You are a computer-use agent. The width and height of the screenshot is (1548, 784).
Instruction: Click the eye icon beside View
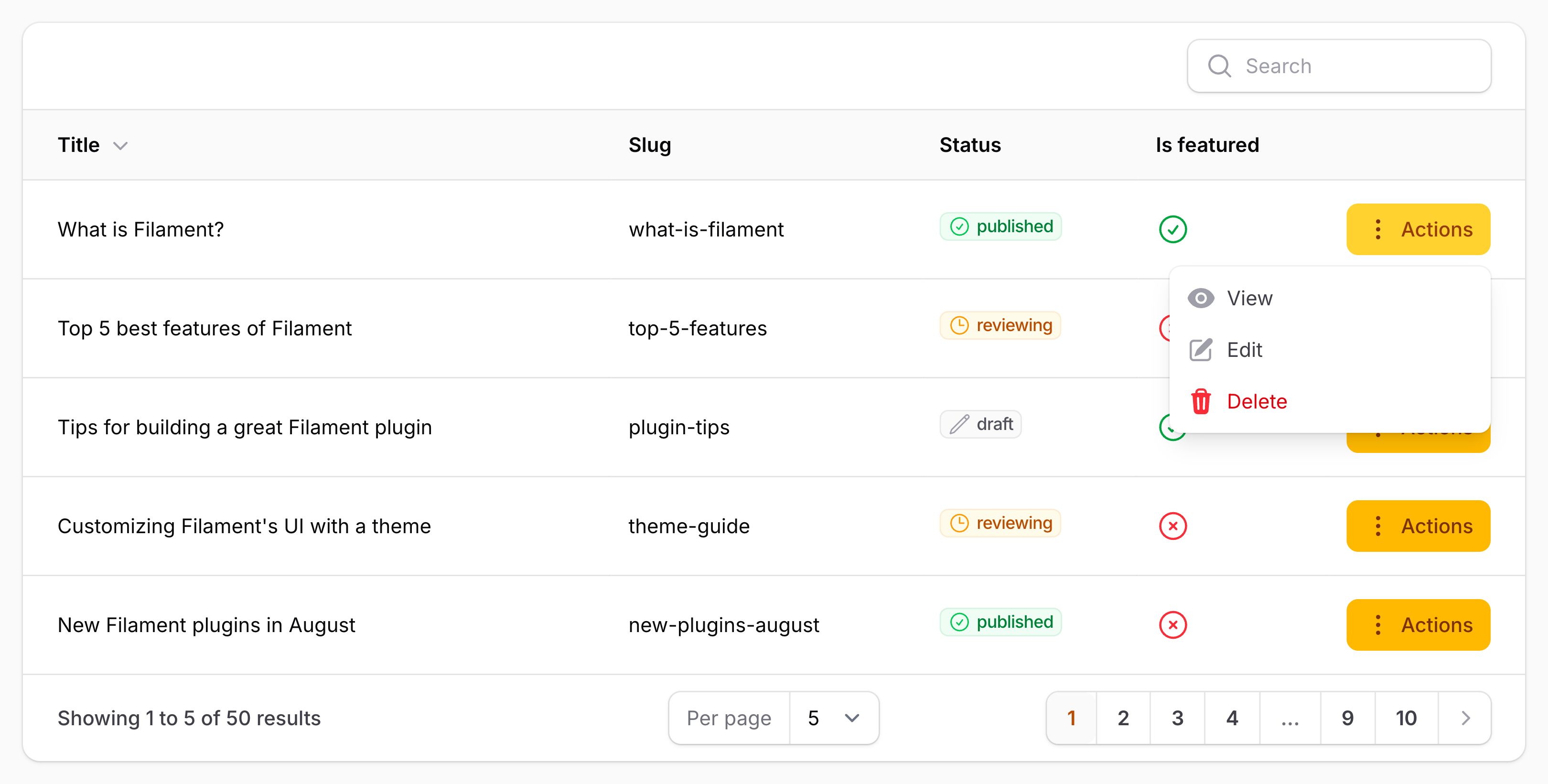coord(1201,299)
